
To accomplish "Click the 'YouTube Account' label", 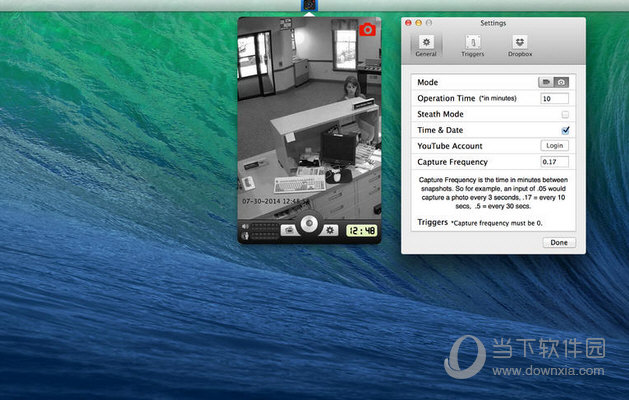I will click(450, 146).
